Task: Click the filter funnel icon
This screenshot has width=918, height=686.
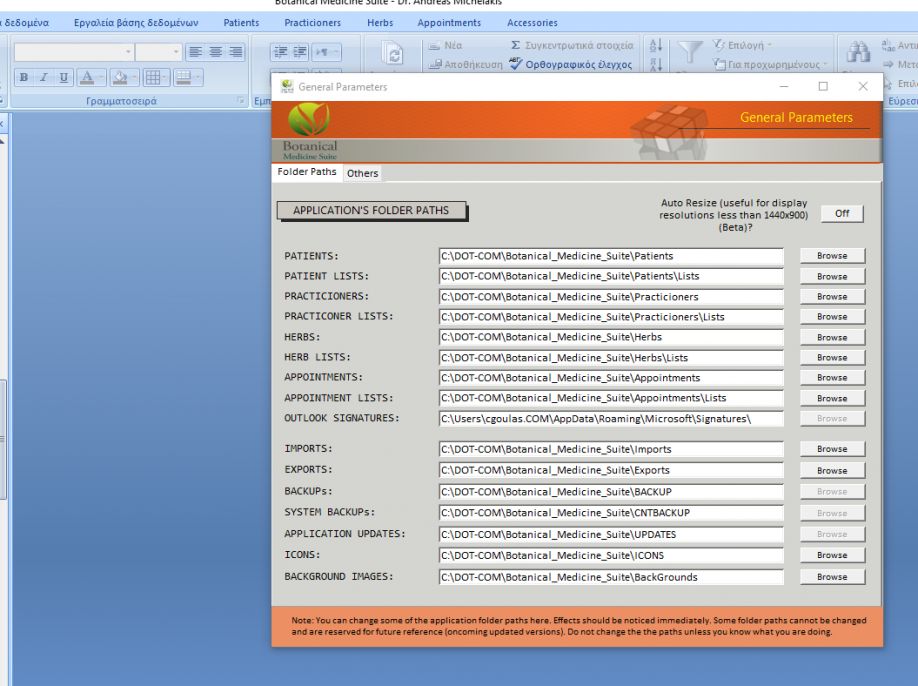Action: click(x=689, y=53)
